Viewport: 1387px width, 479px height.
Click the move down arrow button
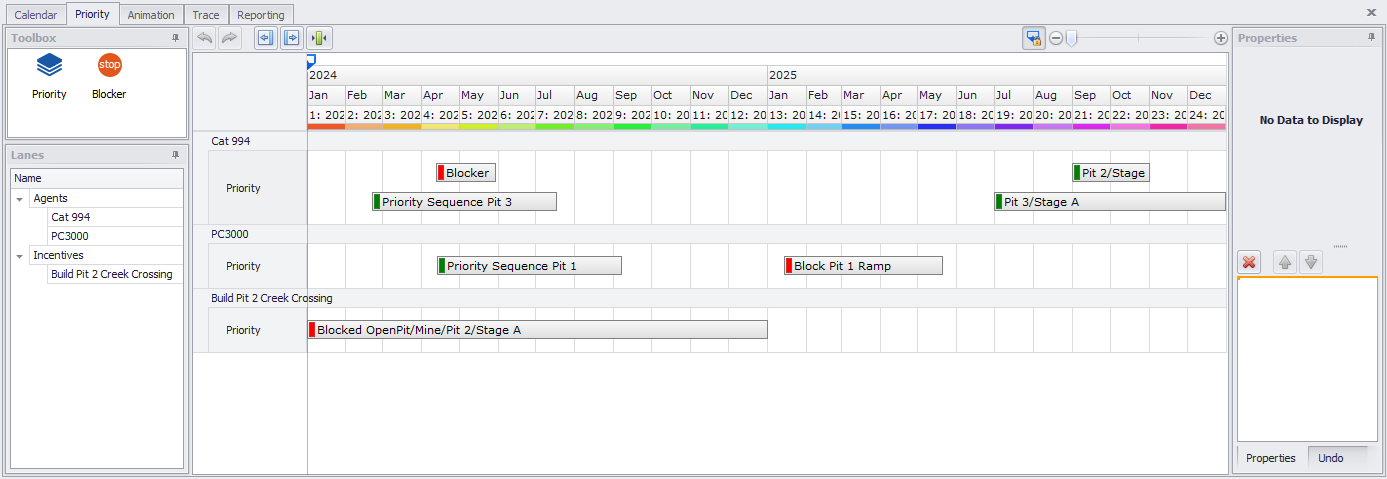pos(1311,262)
